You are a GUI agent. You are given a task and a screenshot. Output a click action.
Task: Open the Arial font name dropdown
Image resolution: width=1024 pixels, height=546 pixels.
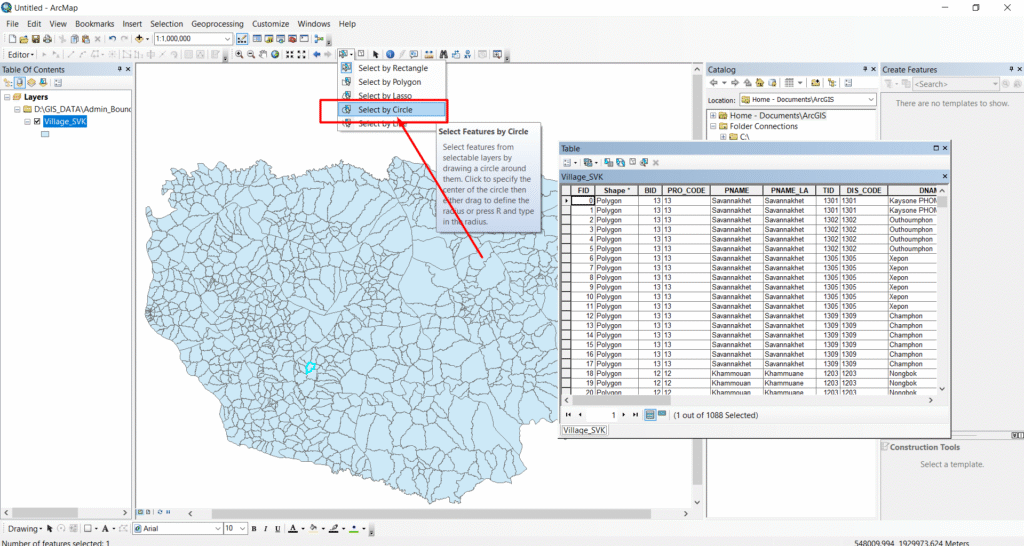(217, 529)
